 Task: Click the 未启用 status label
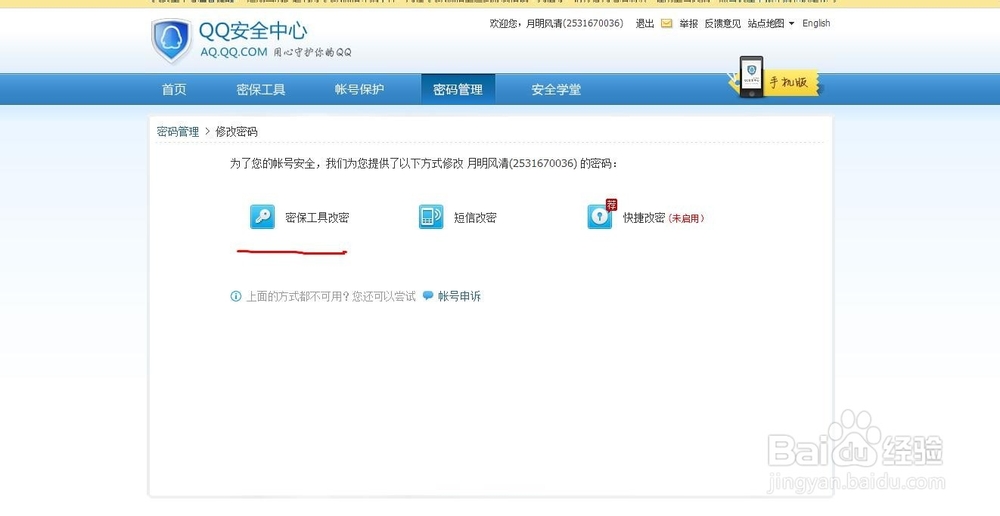[x=686, y=218]
